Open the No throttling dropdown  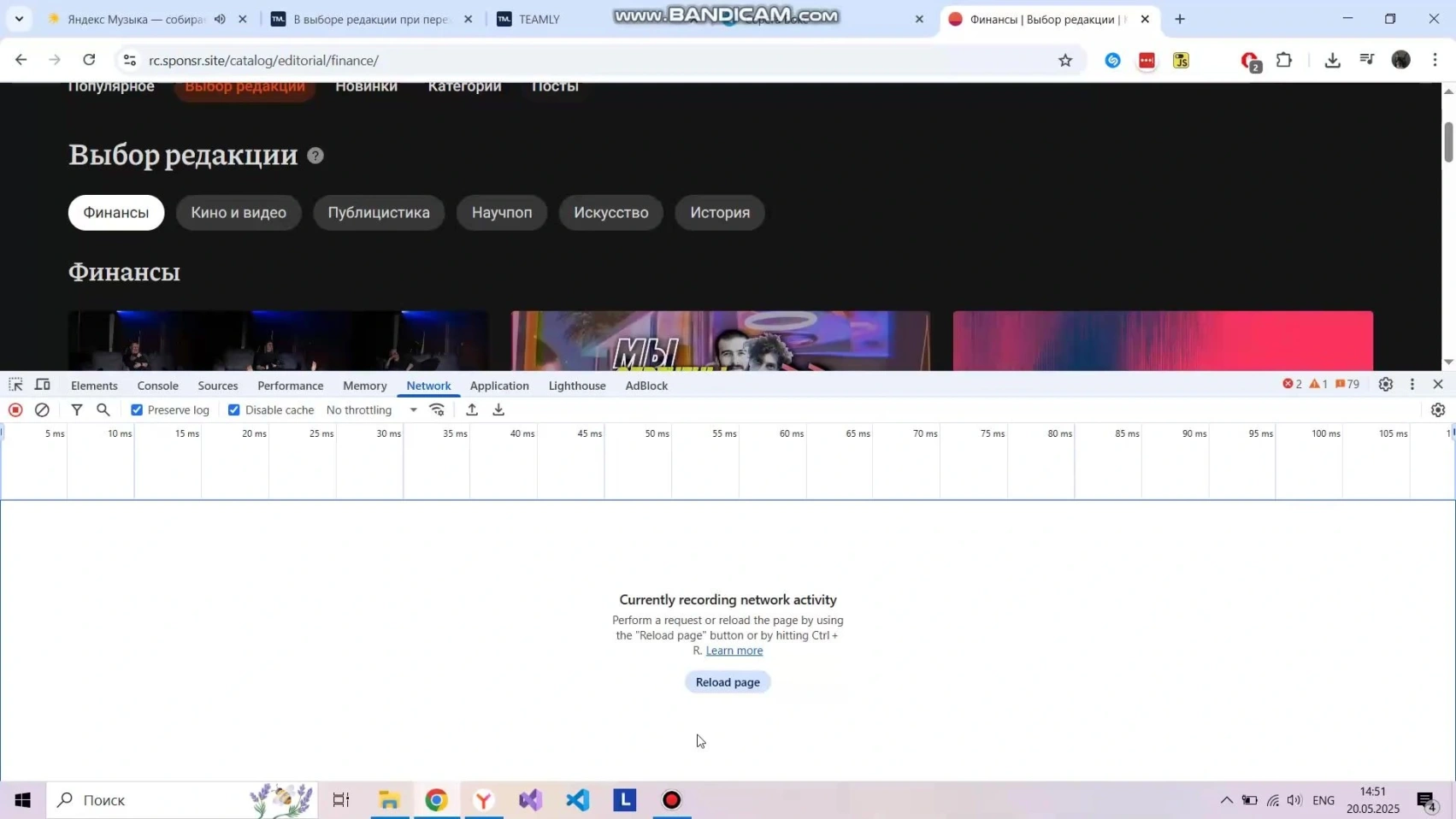click(x=372, y=410)
